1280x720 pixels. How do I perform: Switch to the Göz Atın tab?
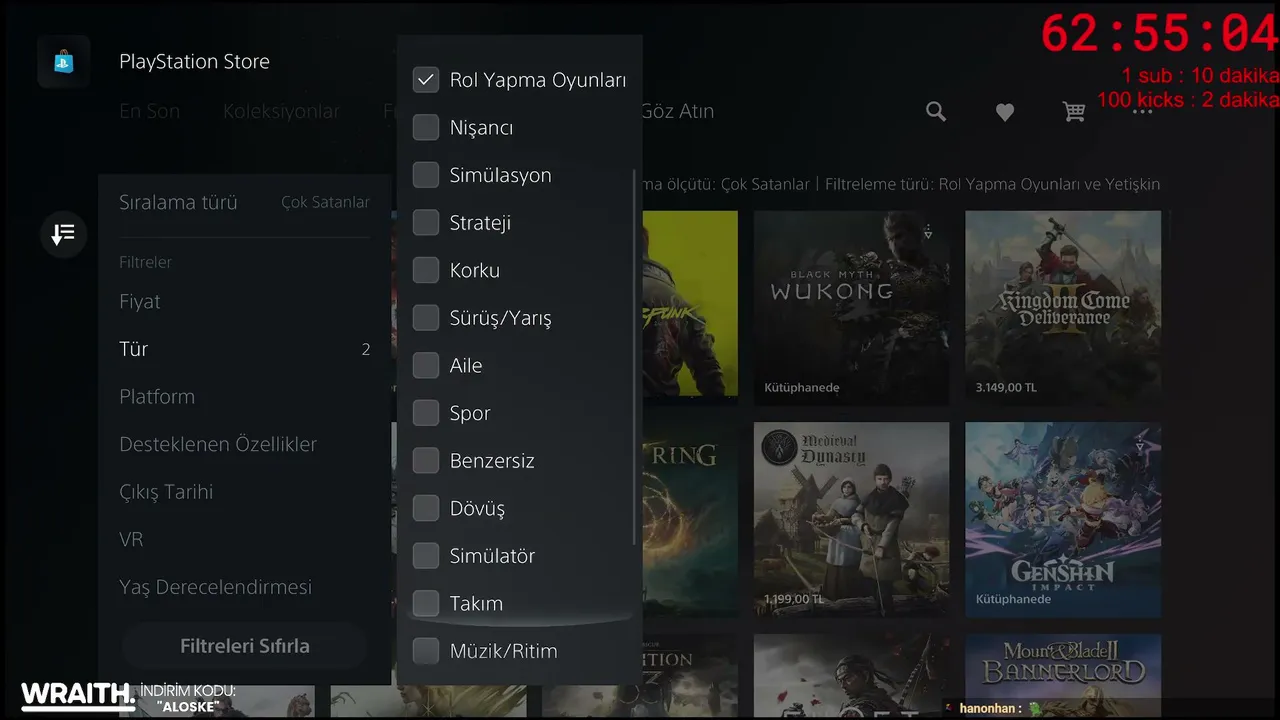[x=678, y=111]
